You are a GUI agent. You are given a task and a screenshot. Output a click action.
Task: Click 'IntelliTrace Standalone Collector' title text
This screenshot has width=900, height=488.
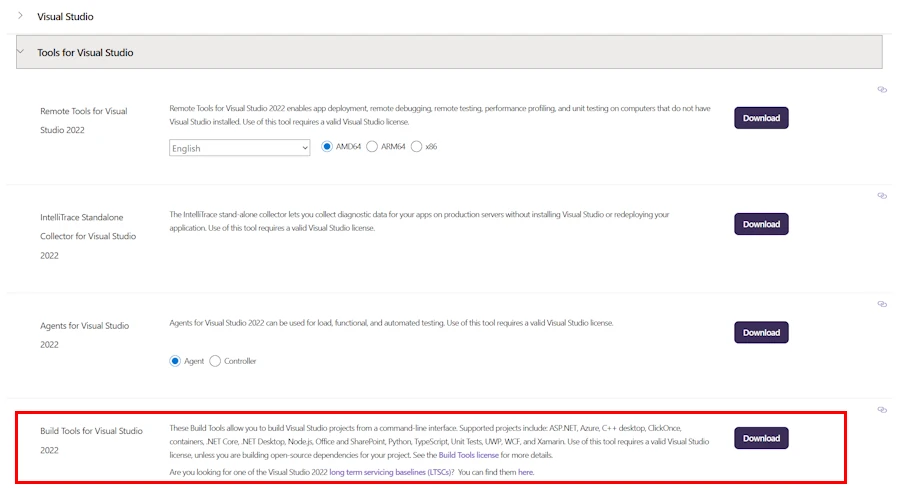click(x=88, y=237)
